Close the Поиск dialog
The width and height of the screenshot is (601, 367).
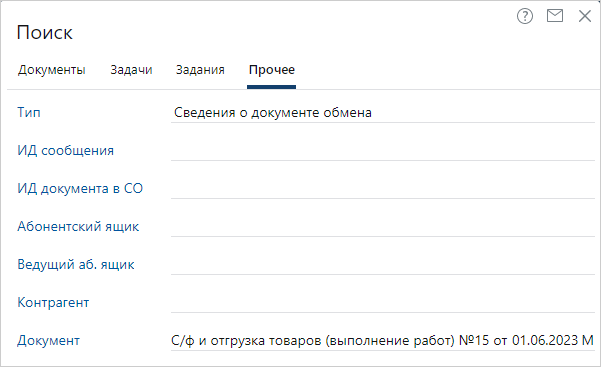(585, 16)
